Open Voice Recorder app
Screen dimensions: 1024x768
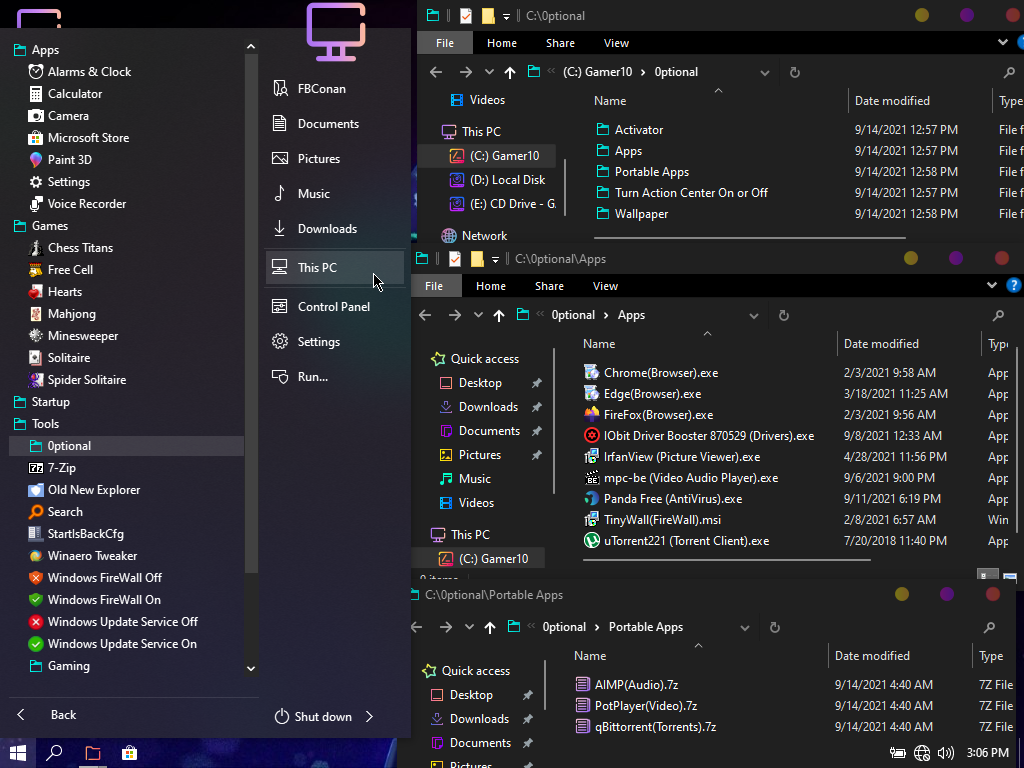pos(77,204)
